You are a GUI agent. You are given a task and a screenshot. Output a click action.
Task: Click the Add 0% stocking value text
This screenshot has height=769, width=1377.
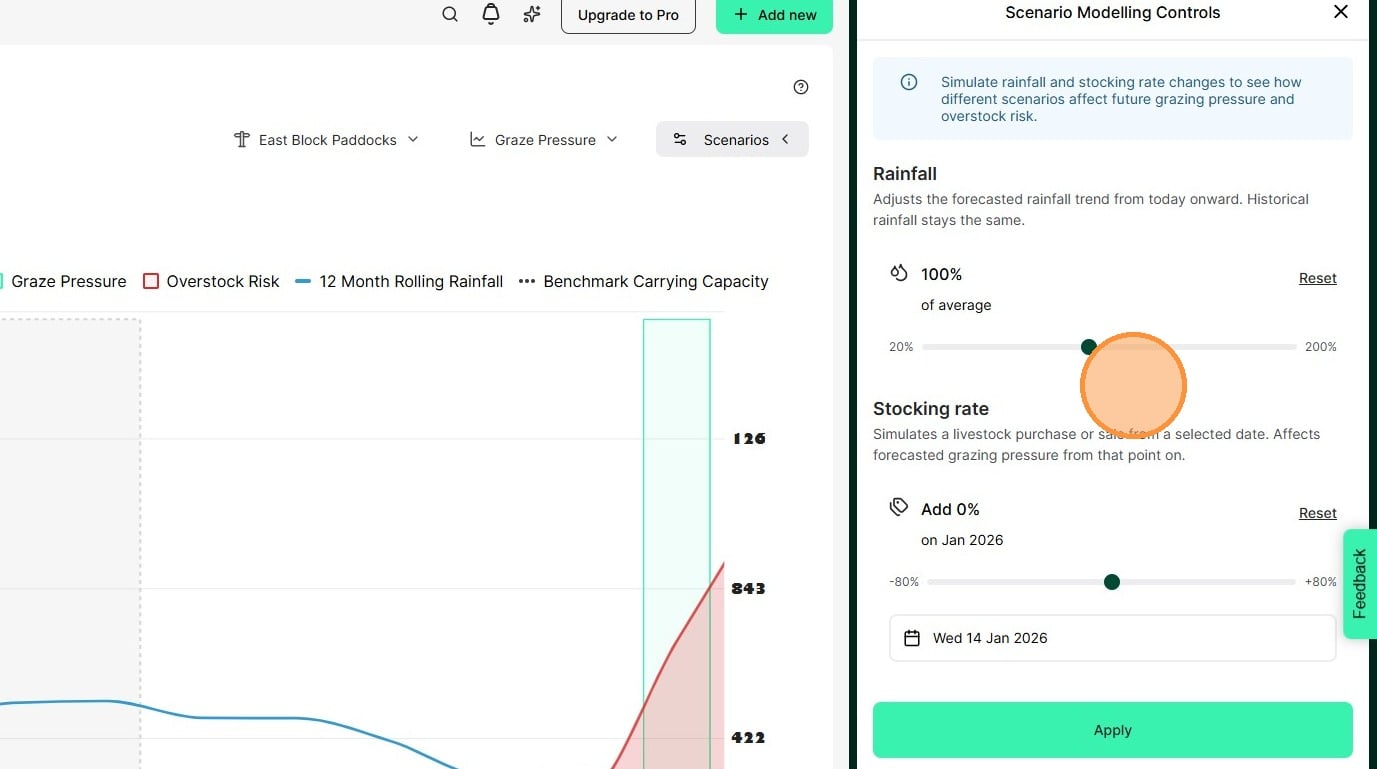950,509
